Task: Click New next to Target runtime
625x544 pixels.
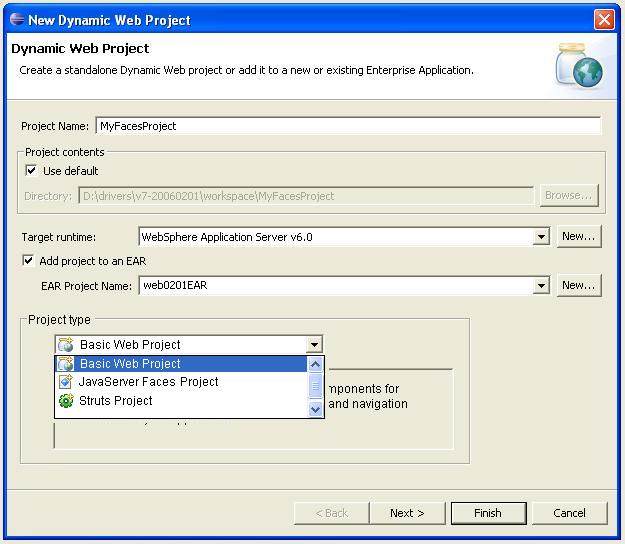Action: (579, 237)
